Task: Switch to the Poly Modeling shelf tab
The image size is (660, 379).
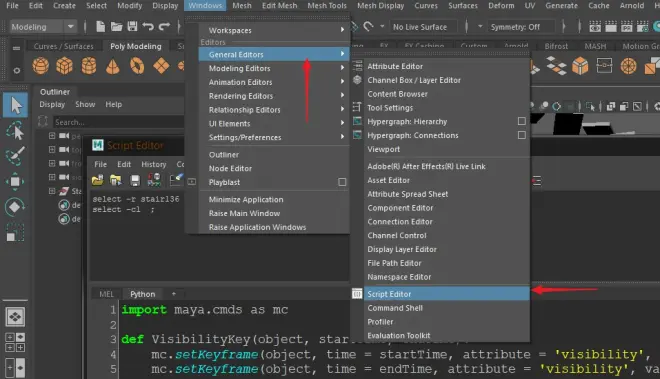Action: coord(136,46)
